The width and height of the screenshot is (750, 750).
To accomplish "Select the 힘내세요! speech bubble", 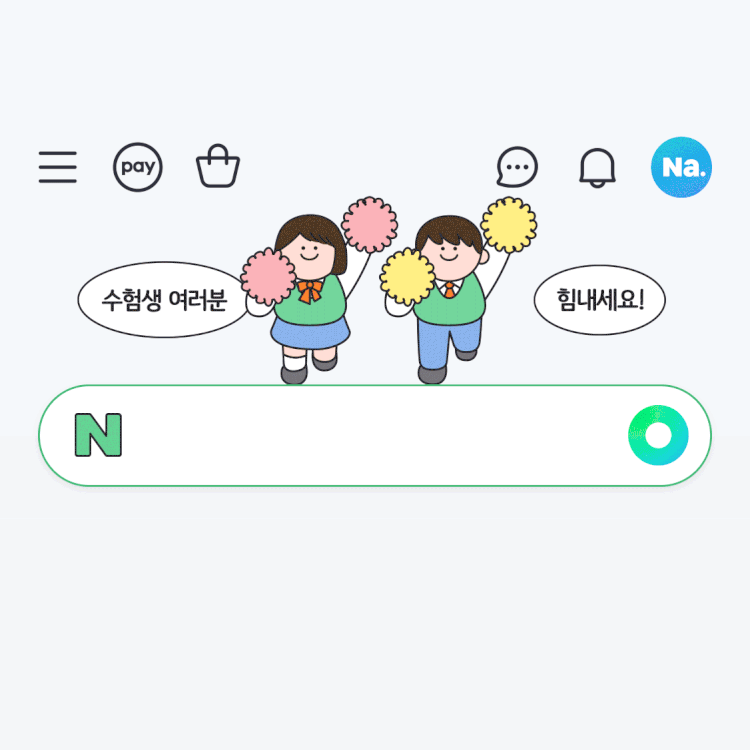I will 600,300.
